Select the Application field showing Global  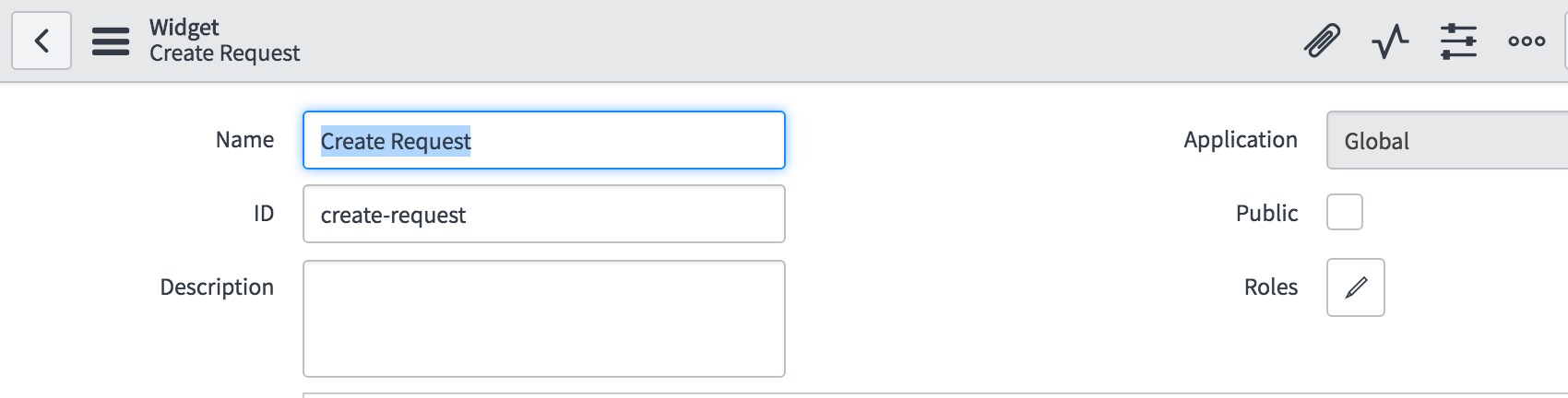pos(1447,140)
